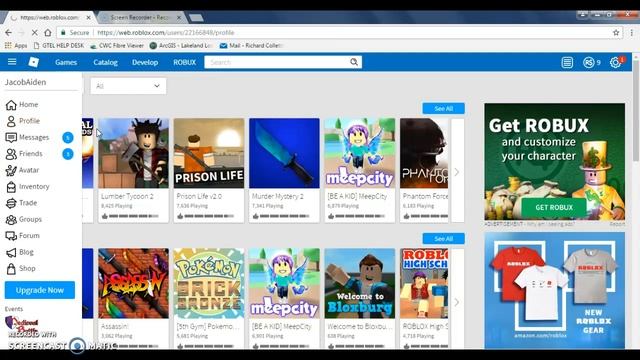Open Blog in the sidebar
640x360 pixels.
point(20,252)
